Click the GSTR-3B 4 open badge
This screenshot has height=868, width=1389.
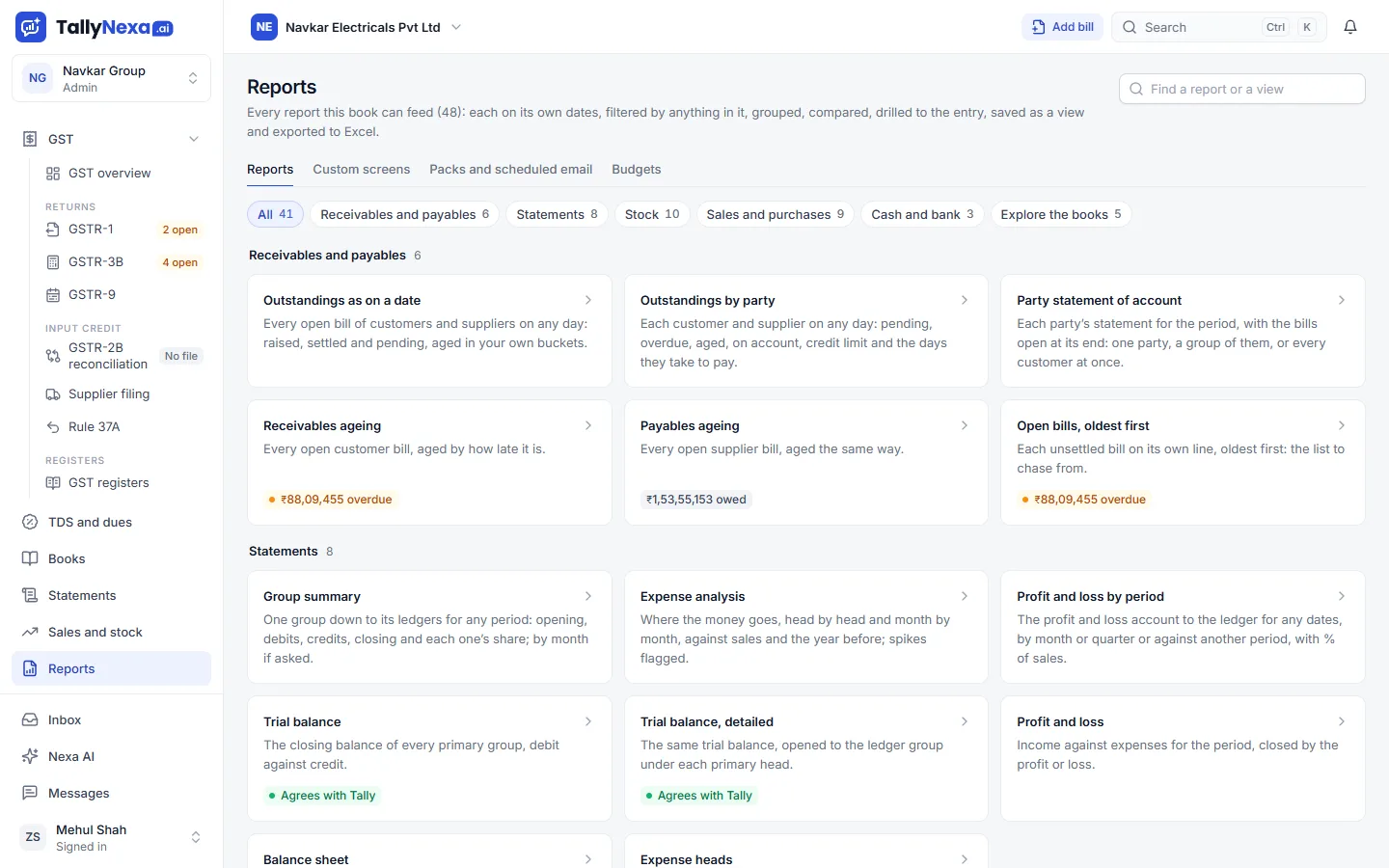(x=180, y=262)
